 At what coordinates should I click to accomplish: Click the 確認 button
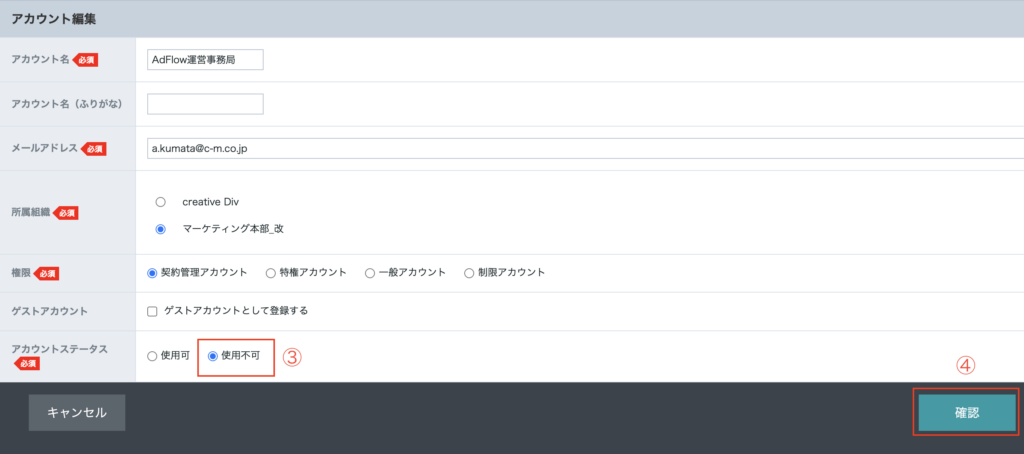[966, 412]
